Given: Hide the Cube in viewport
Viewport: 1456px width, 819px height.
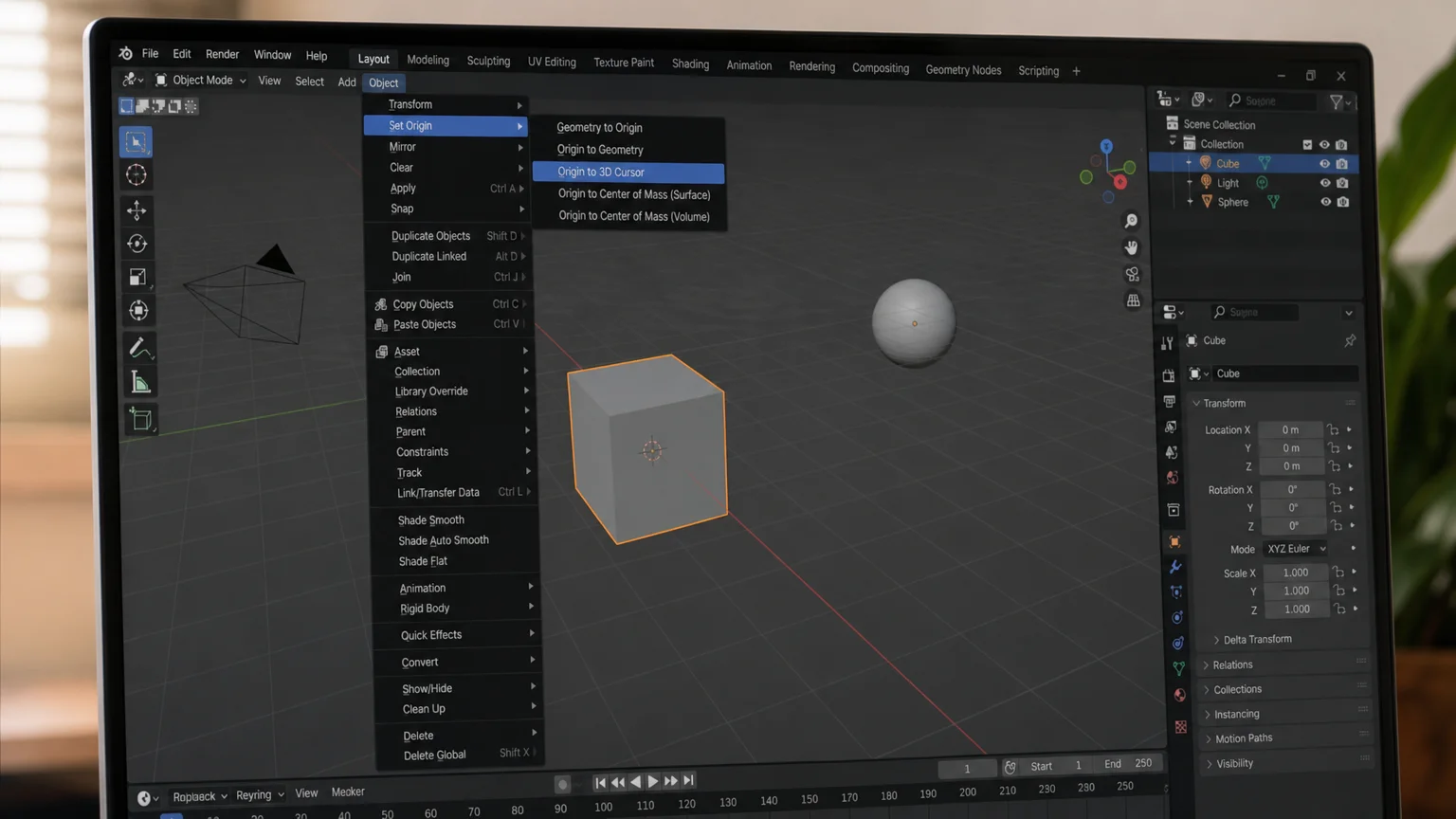Looking at the screenshot, I should (1324, 164).
